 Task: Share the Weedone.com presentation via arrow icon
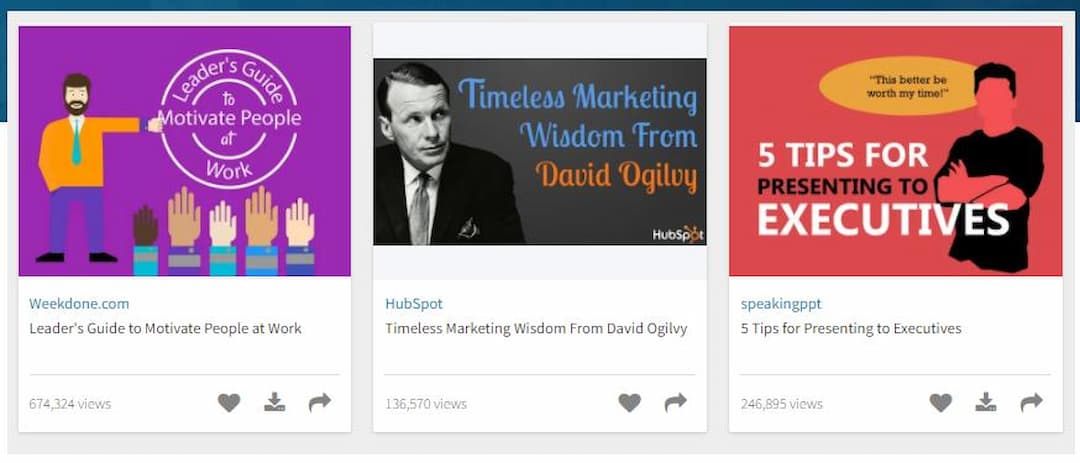320,403
